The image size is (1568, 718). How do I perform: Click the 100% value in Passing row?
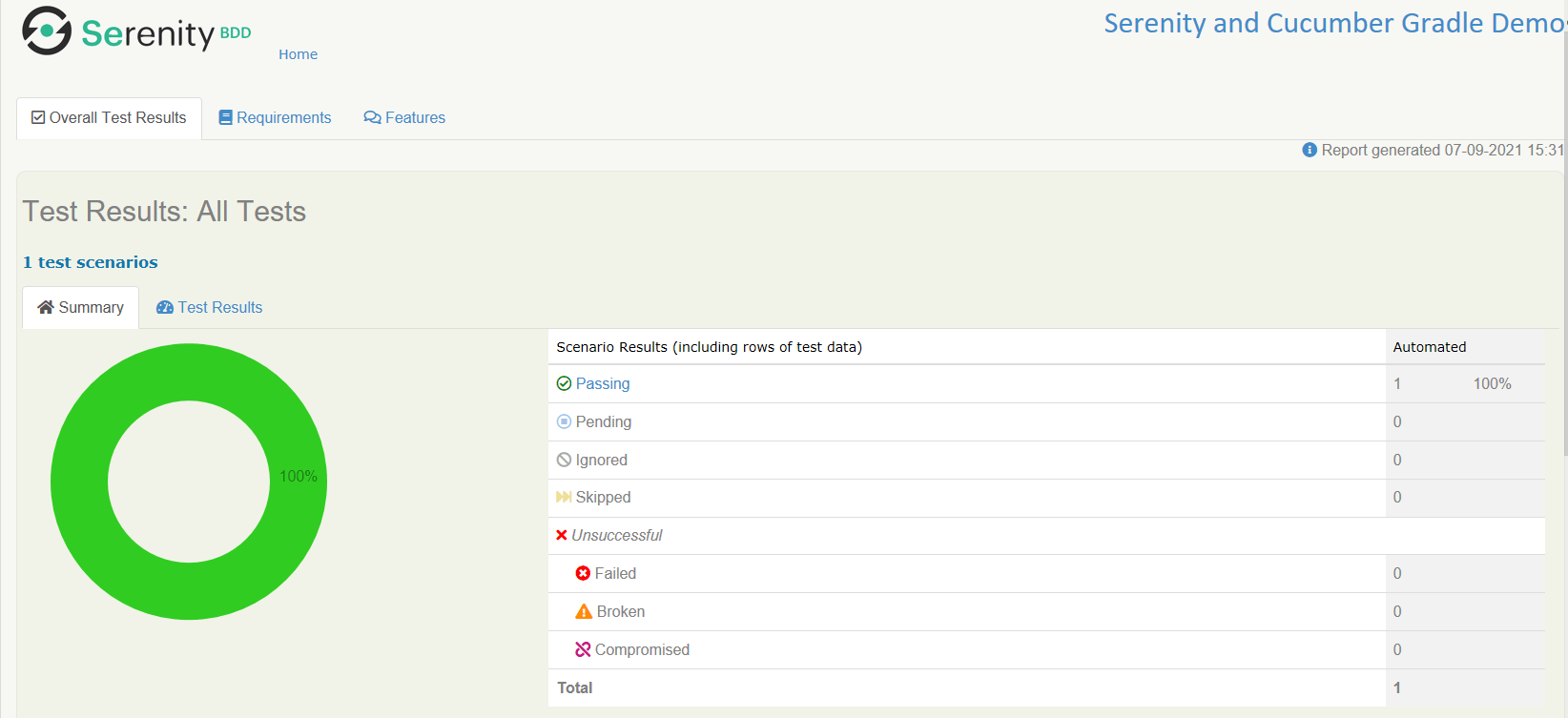1493,383
